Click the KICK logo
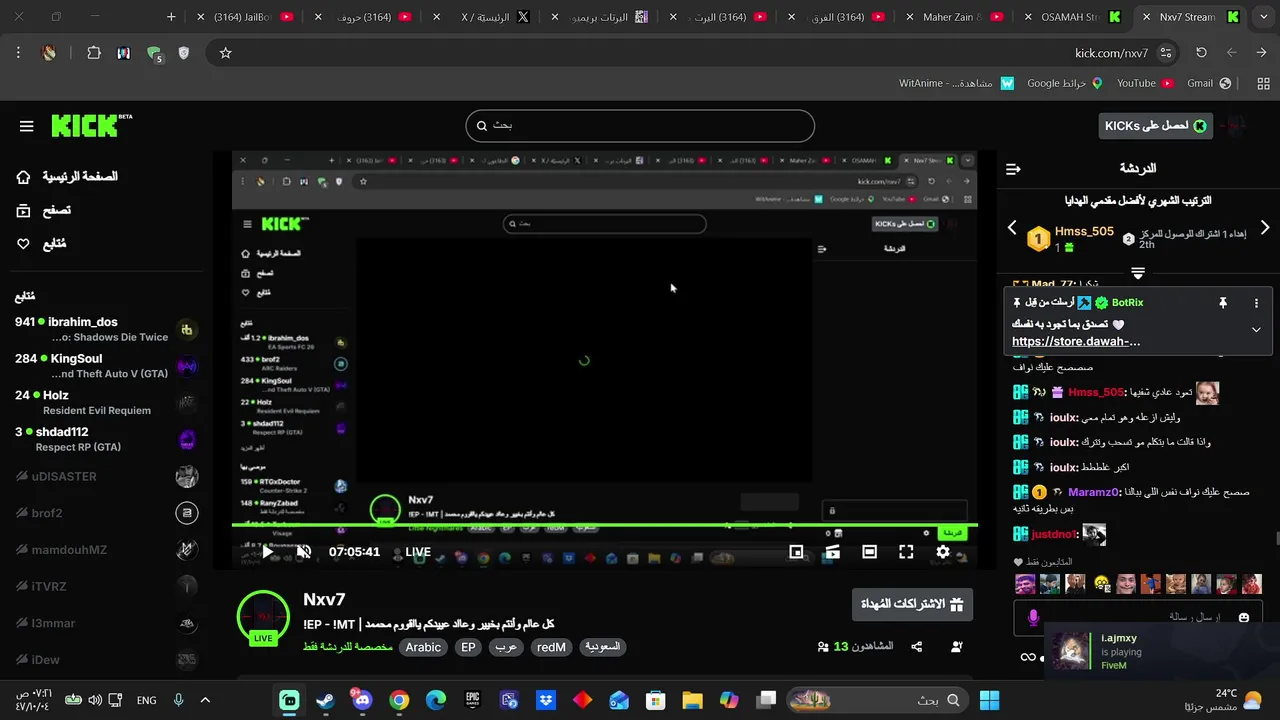 pyautogui.click(x=91, y=125)
